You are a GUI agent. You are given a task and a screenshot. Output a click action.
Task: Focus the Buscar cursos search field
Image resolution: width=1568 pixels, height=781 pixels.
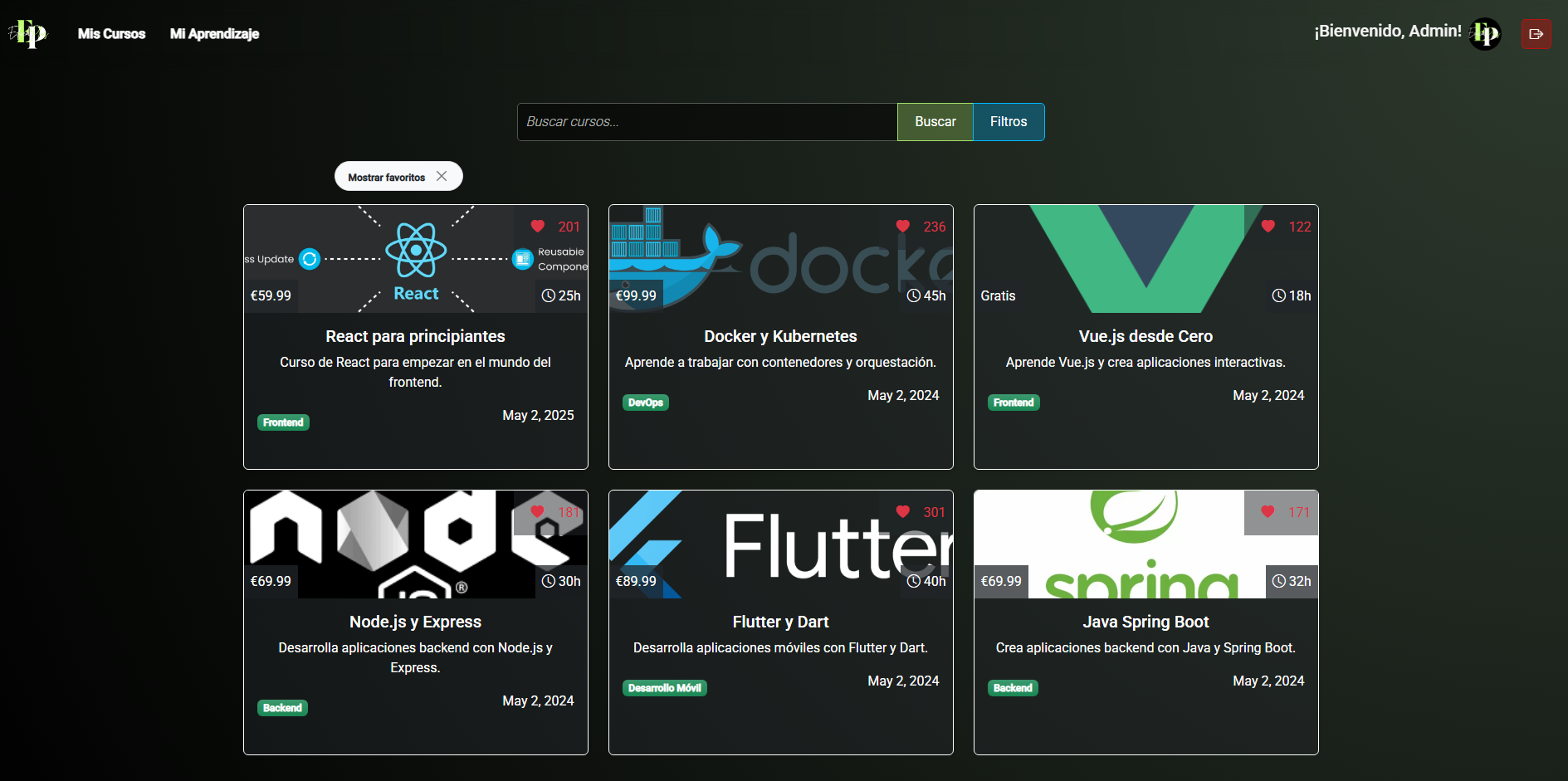coord(707,122)
